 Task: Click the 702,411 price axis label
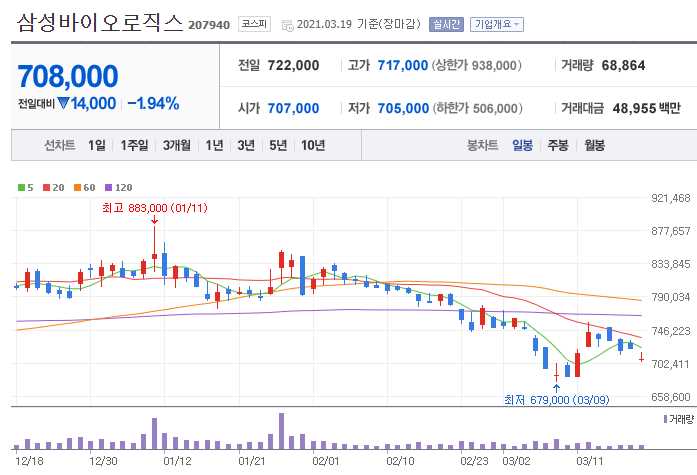click(671, 364)
